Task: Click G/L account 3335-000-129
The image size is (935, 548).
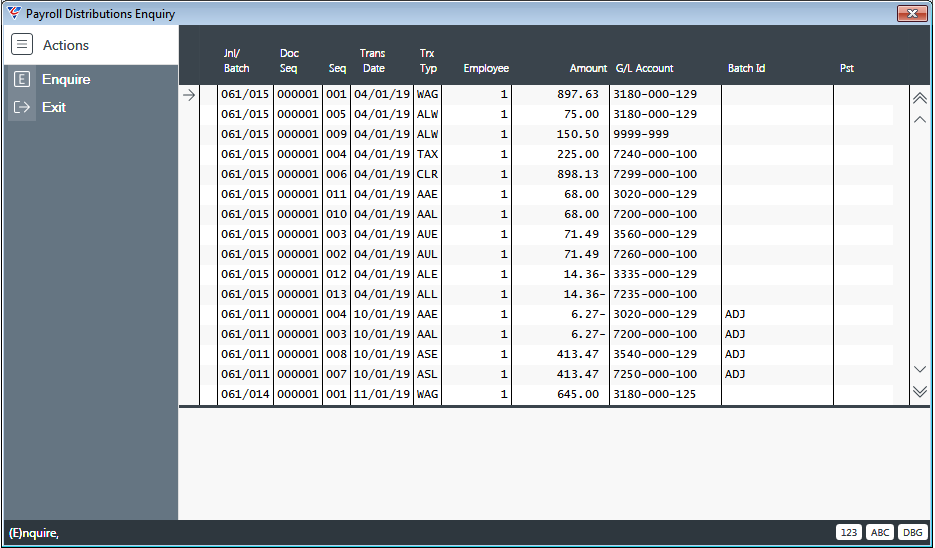Action: pyautogui.click(x=655, y=274)
